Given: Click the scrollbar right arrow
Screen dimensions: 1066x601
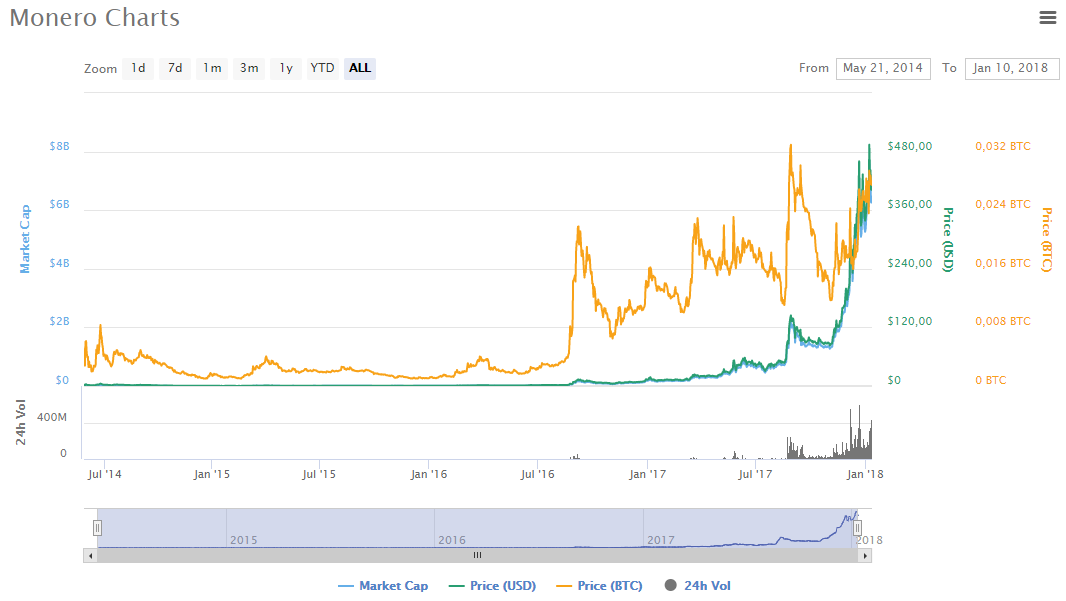Looking at the screenshot, I should [x=865, y=555].
